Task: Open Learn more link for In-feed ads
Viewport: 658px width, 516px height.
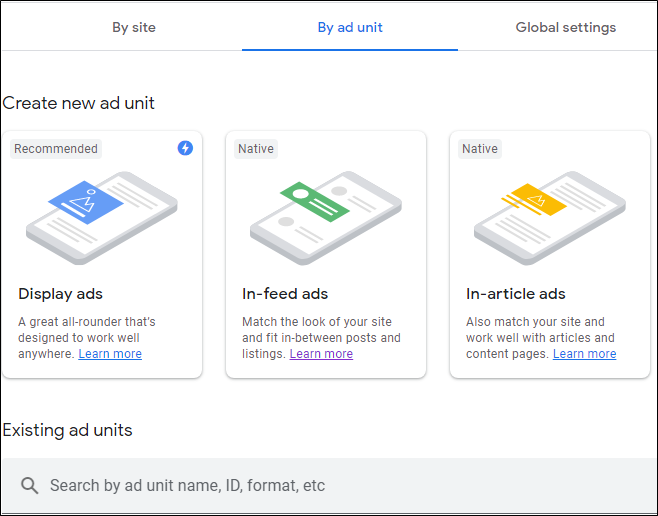Action: click(321, 354)
